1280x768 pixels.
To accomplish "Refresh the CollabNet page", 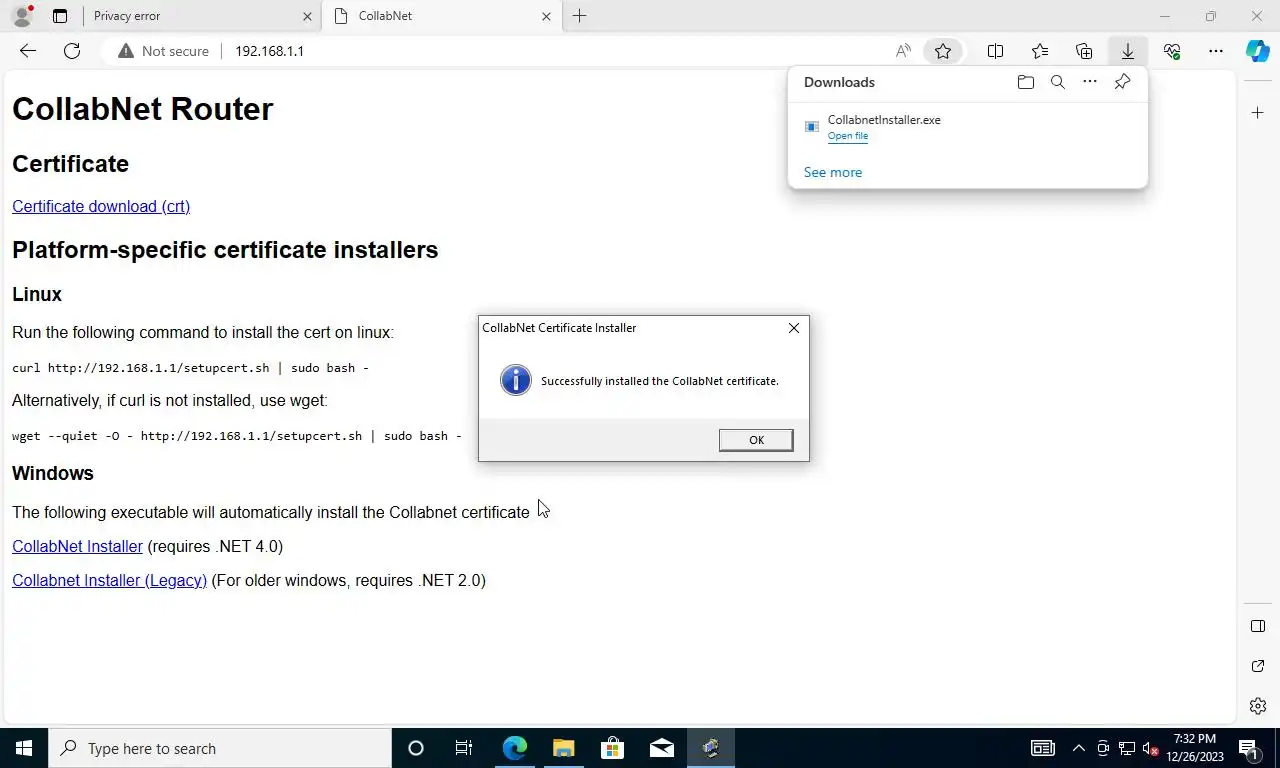I will pos(72,51).
